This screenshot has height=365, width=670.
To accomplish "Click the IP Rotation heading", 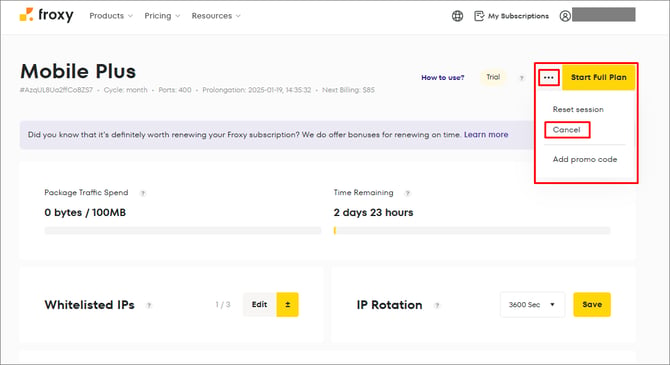I will point(389,305).
